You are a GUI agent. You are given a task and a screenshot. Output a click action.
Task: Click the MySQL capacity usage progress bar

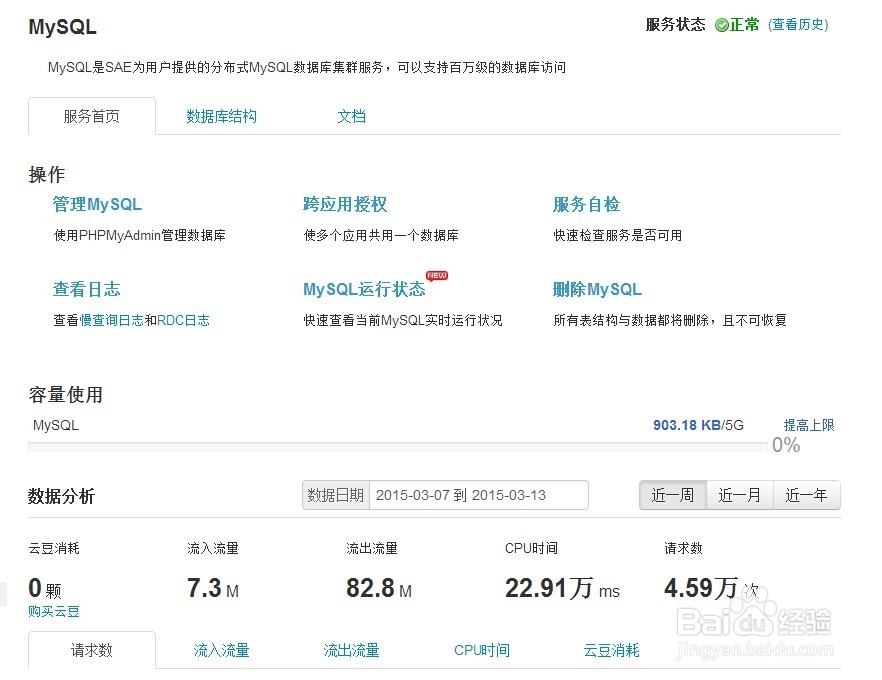point(400,445)
